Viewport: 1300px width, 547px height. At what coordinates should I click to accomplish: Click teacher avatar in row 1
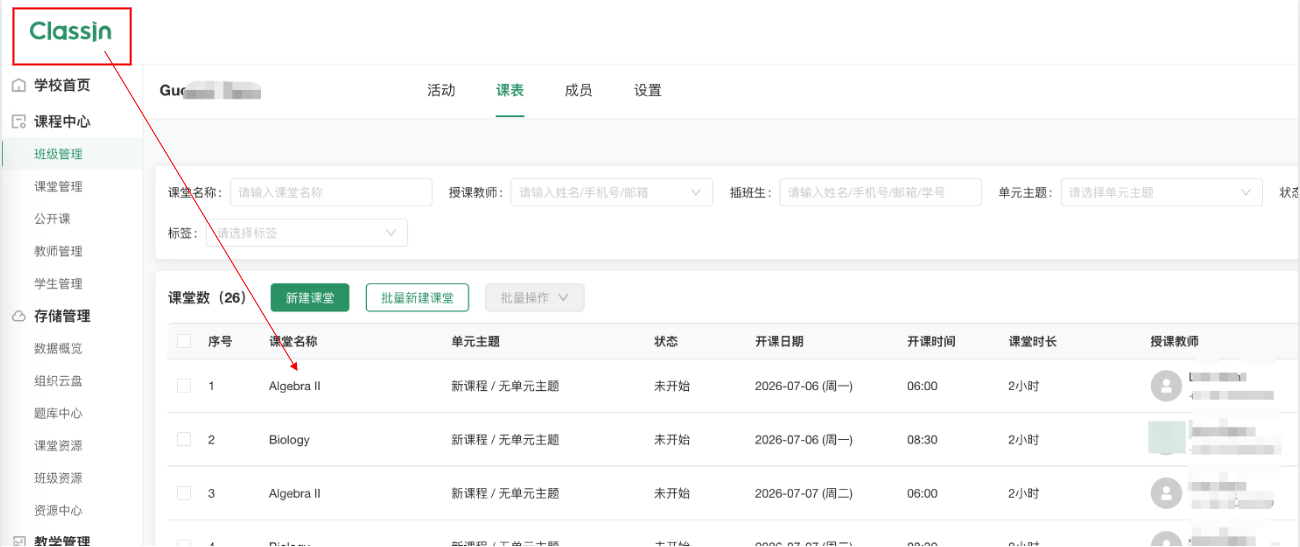[x=1166, y=386]
